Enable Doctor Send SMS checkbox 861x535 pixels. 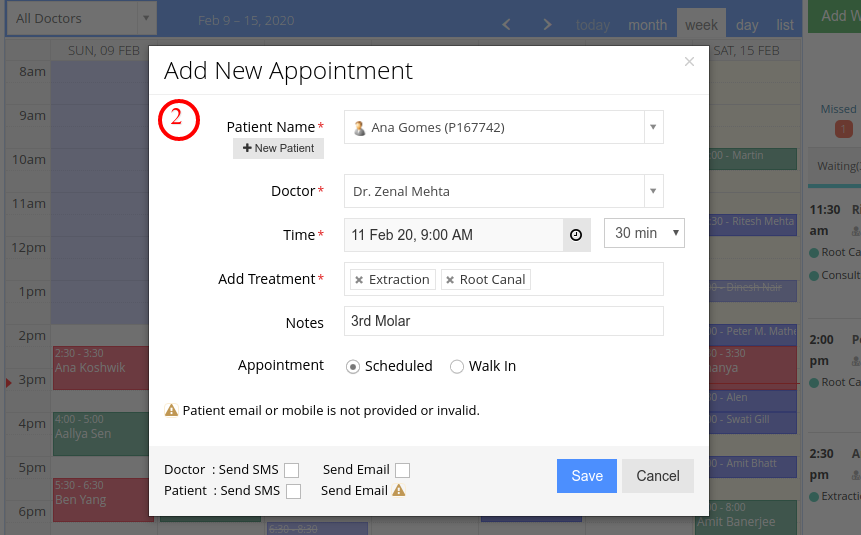(x=292, y=470)
